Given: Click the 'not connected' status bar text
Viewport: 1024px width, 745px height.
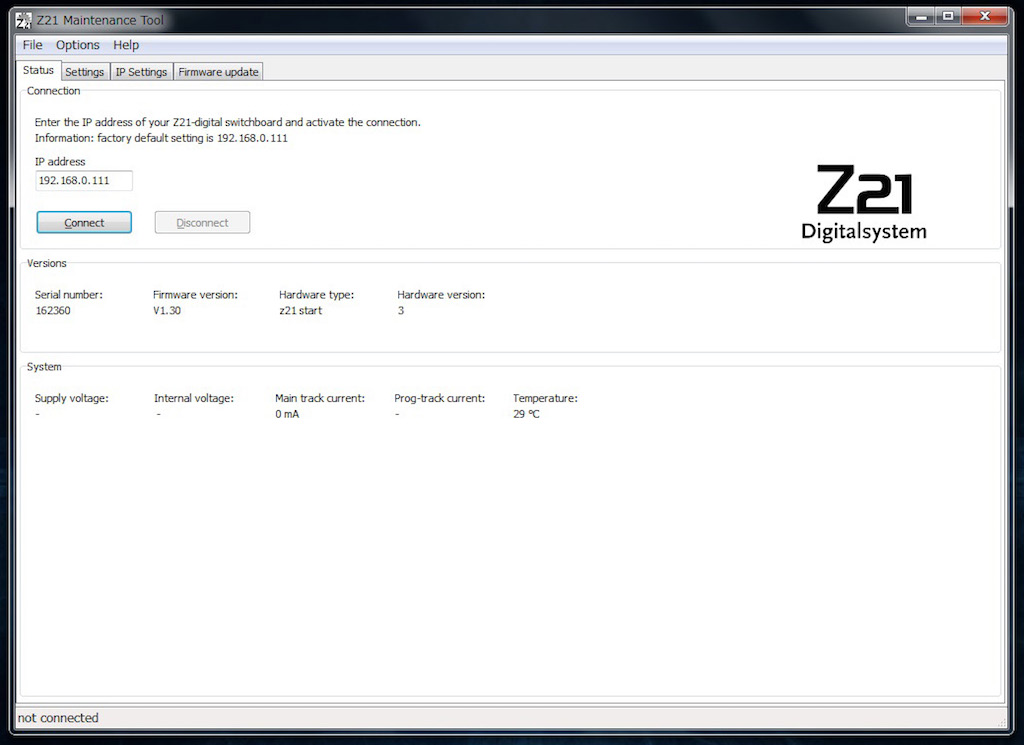Looking at the screenshot, I should (58, 718).
